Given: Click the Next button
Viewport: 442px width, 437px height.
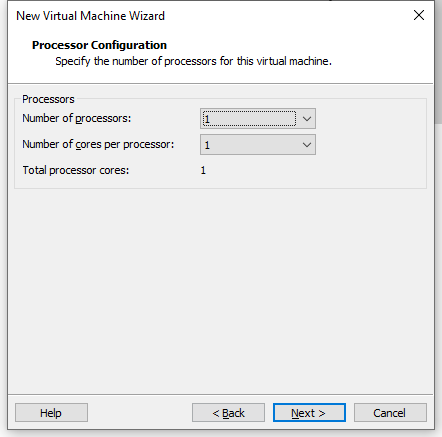Looking at the screenshot, I should [x=309, y=413].
